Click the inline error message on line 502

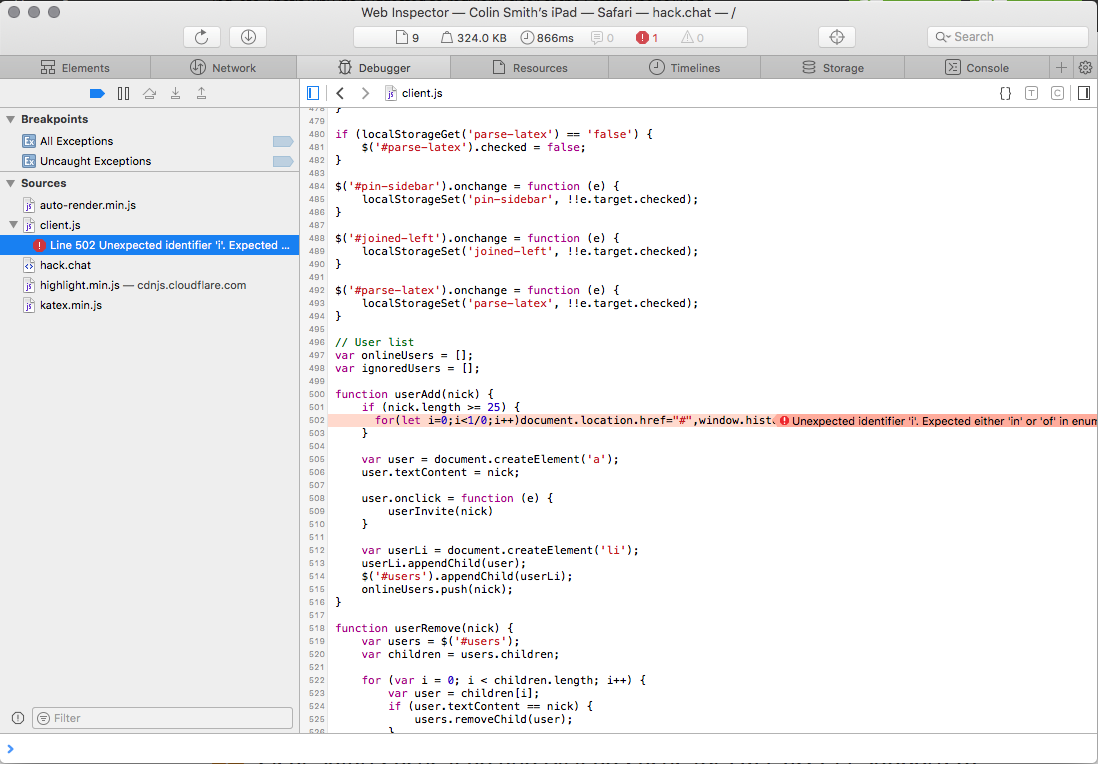pyautogui.click(x=937, y=421)
